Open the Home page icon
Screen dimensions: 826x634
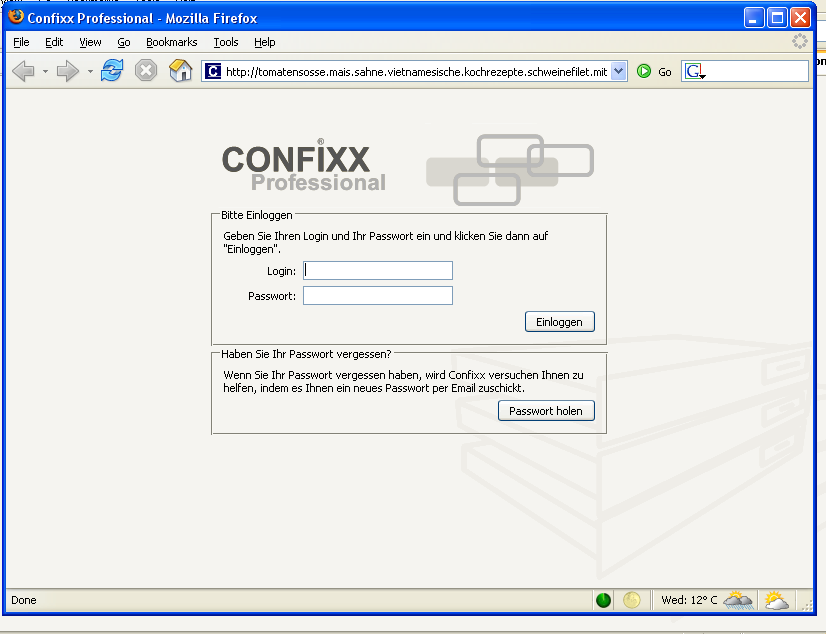(180, 71)
